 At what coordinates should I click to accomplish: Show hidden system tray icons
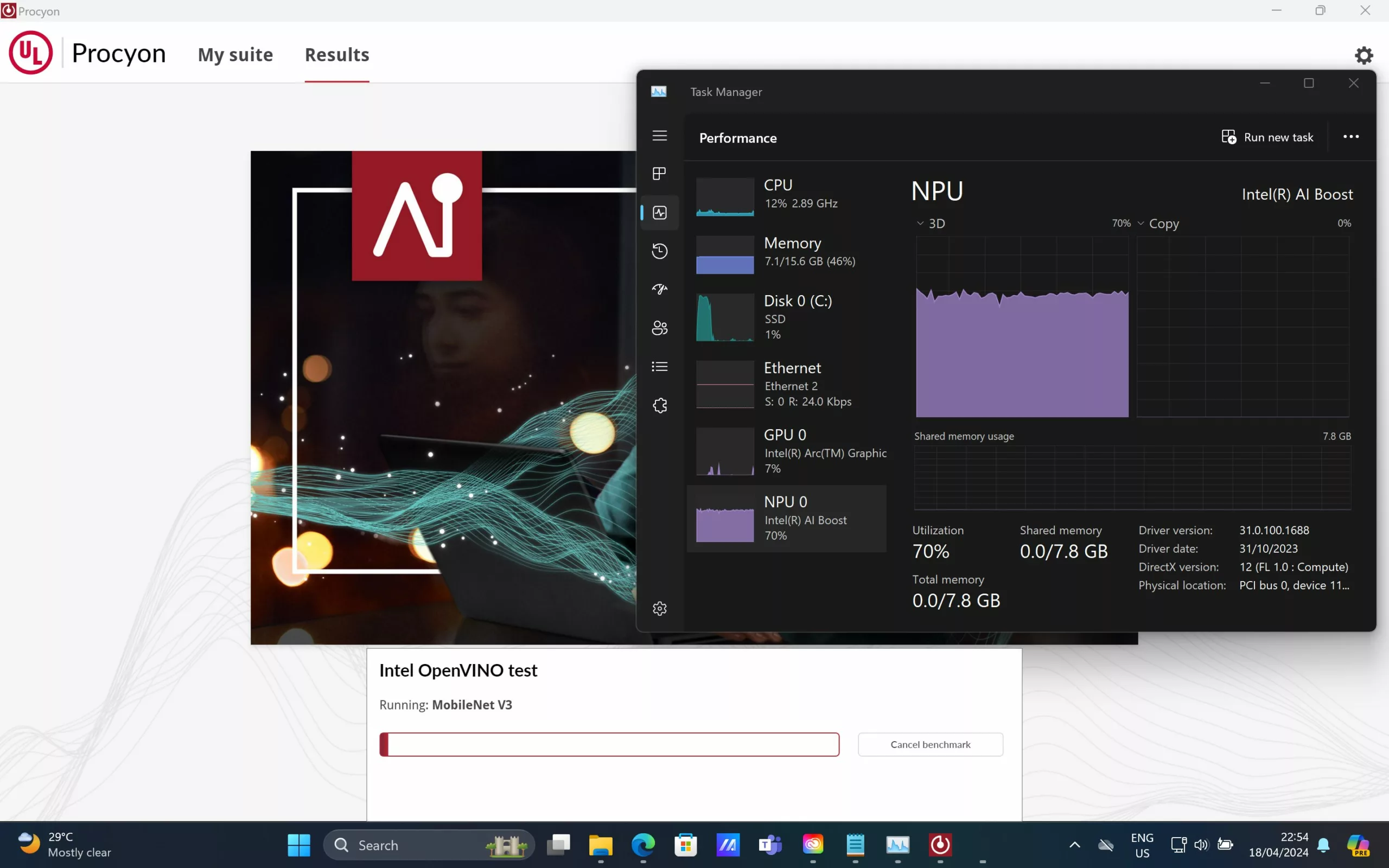(x=1074, y=845)
